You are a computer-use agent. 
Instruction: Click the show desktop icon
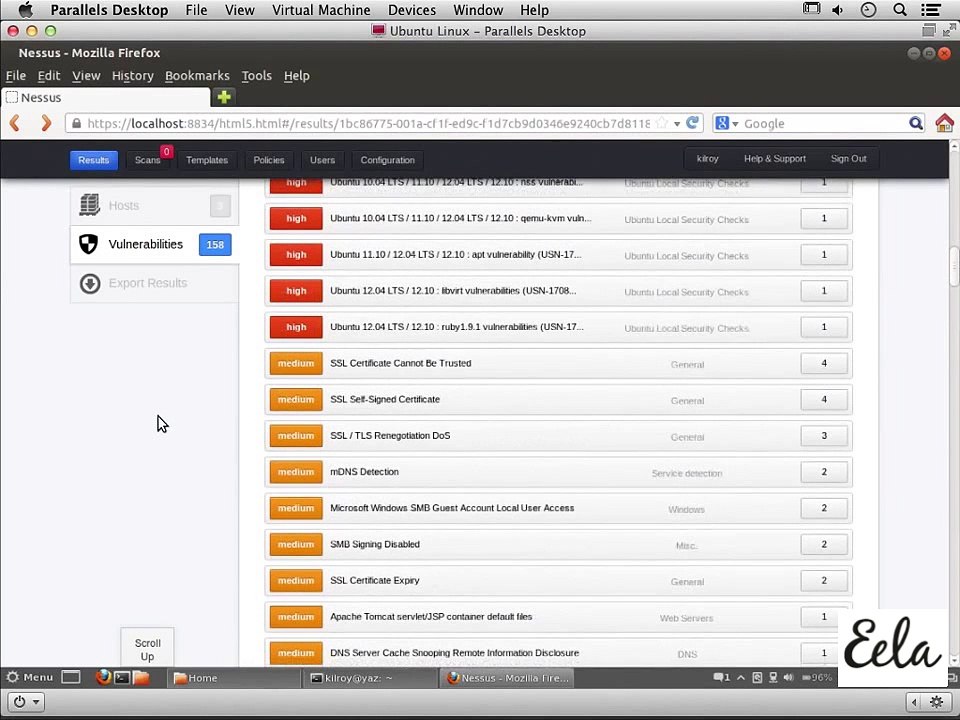pyautogui.click(x=71, y=677)
